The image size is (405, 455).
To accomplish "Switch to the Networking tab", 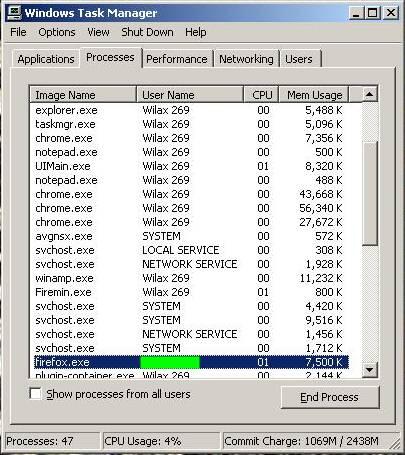I will coord(246,59).
